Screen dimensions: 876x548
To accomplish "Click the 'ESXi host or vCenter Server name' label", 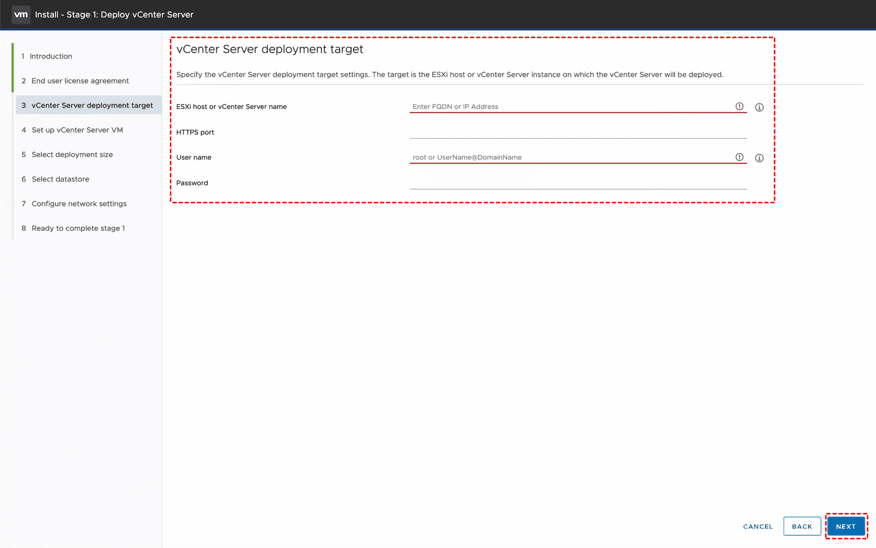I will 231,107.
